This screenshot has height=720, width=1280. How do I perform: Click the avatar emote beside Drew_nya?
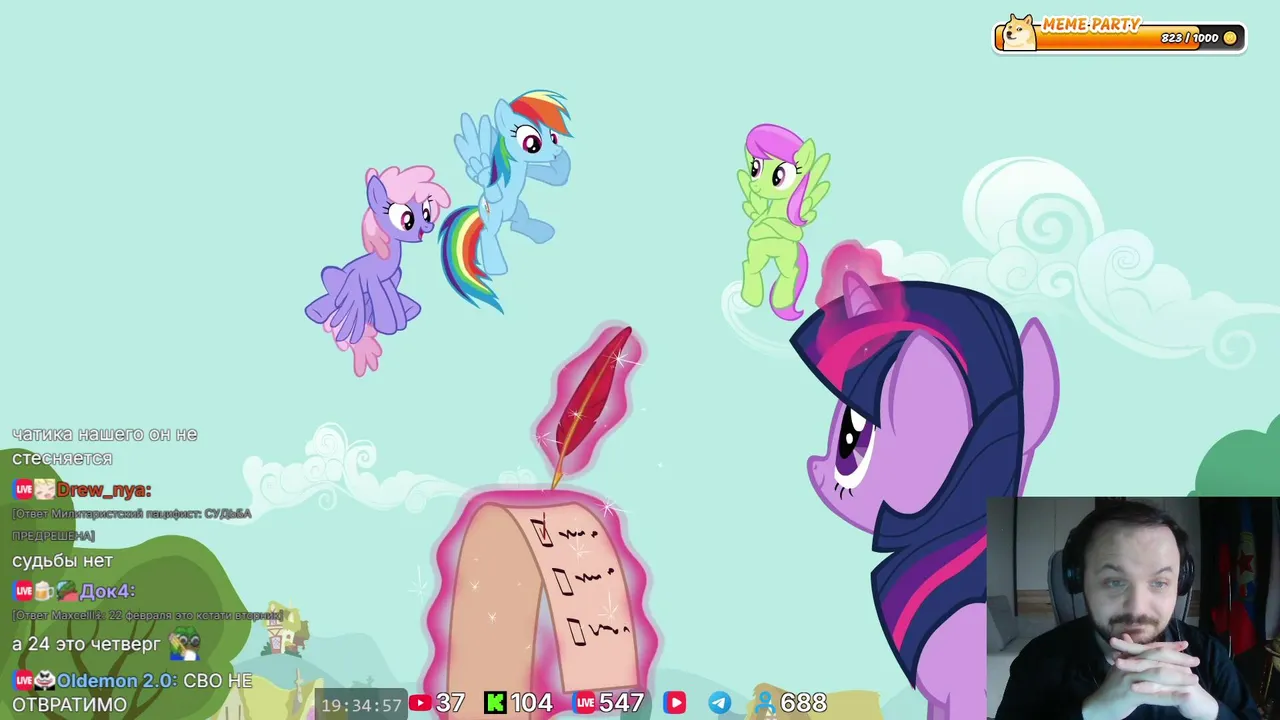coord(44,490)
